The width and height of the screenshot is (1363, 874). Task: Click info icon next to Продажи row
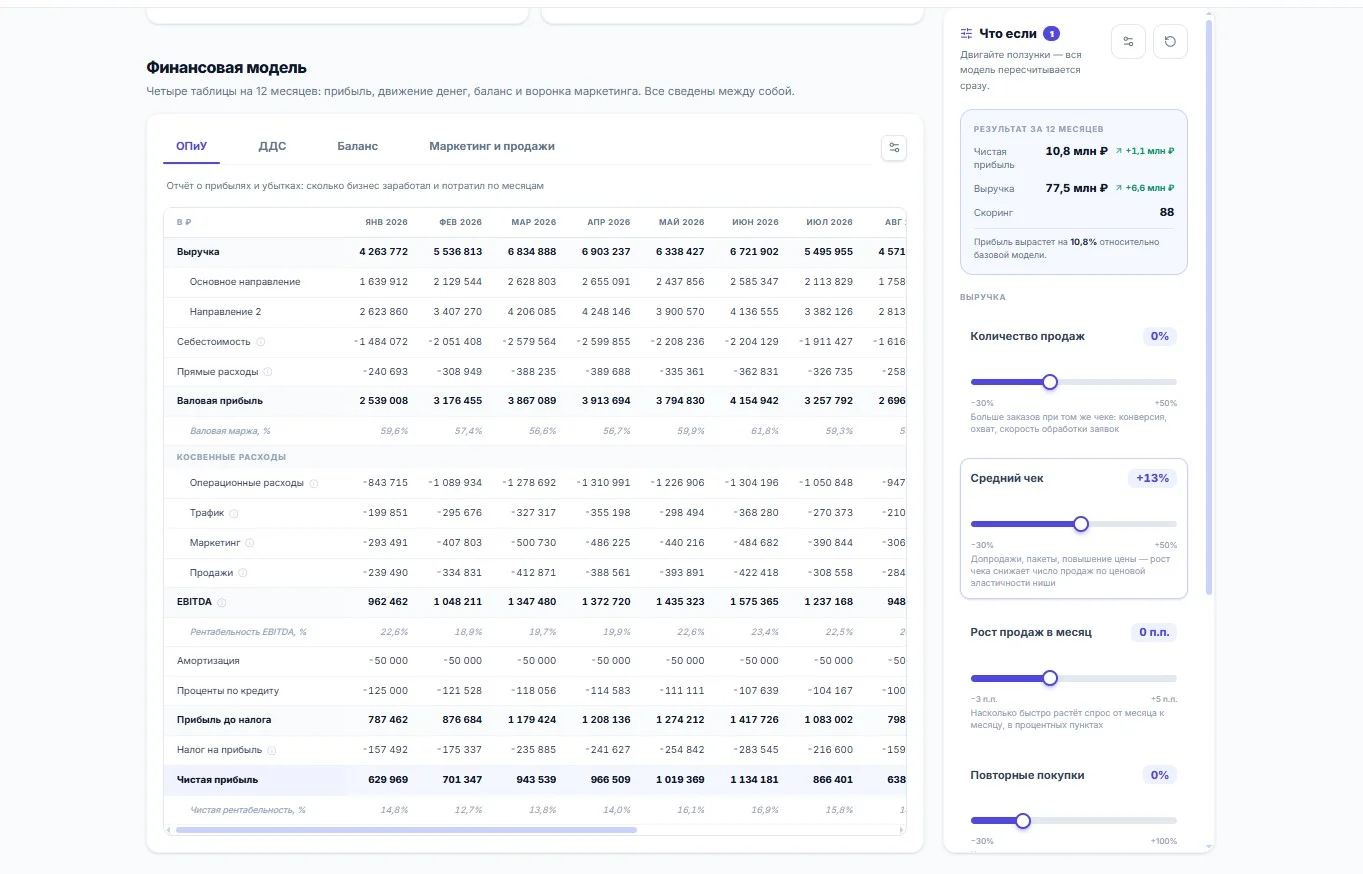[x=243, y=573]
